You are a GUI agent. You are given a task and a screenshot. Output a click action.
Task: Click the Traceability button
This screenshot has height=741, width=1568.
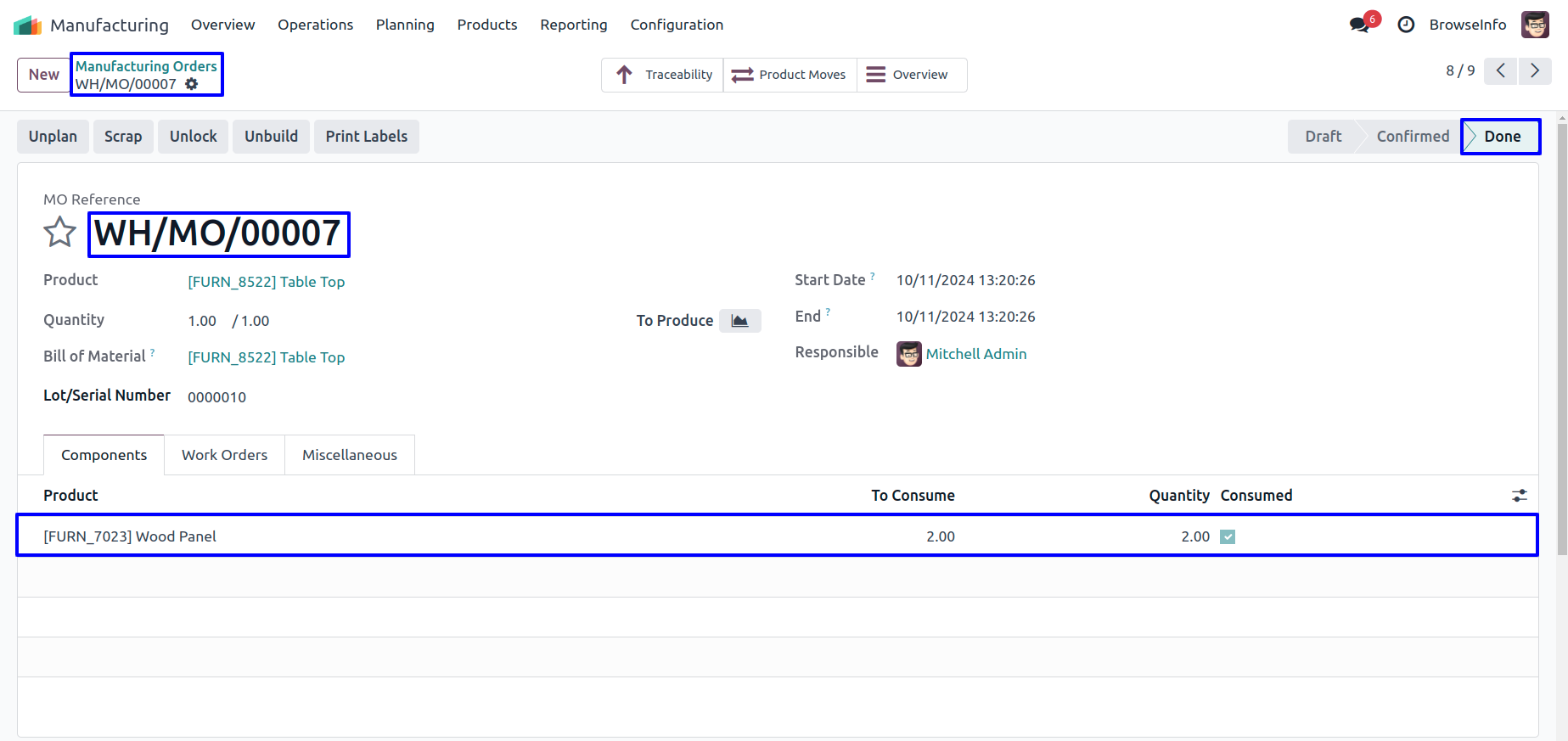pos(663,75)
